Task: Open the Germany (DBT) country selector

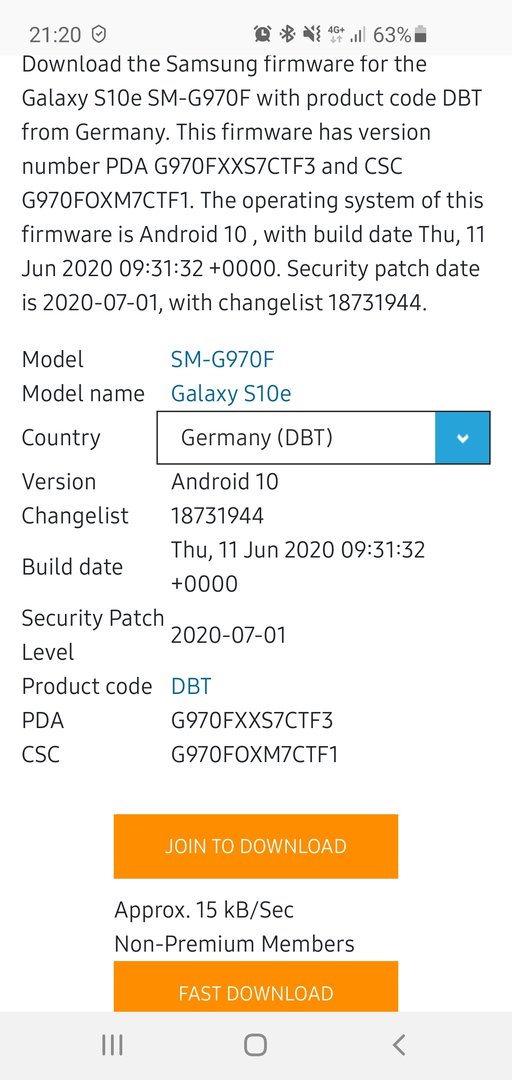Action: click(323, 437)
